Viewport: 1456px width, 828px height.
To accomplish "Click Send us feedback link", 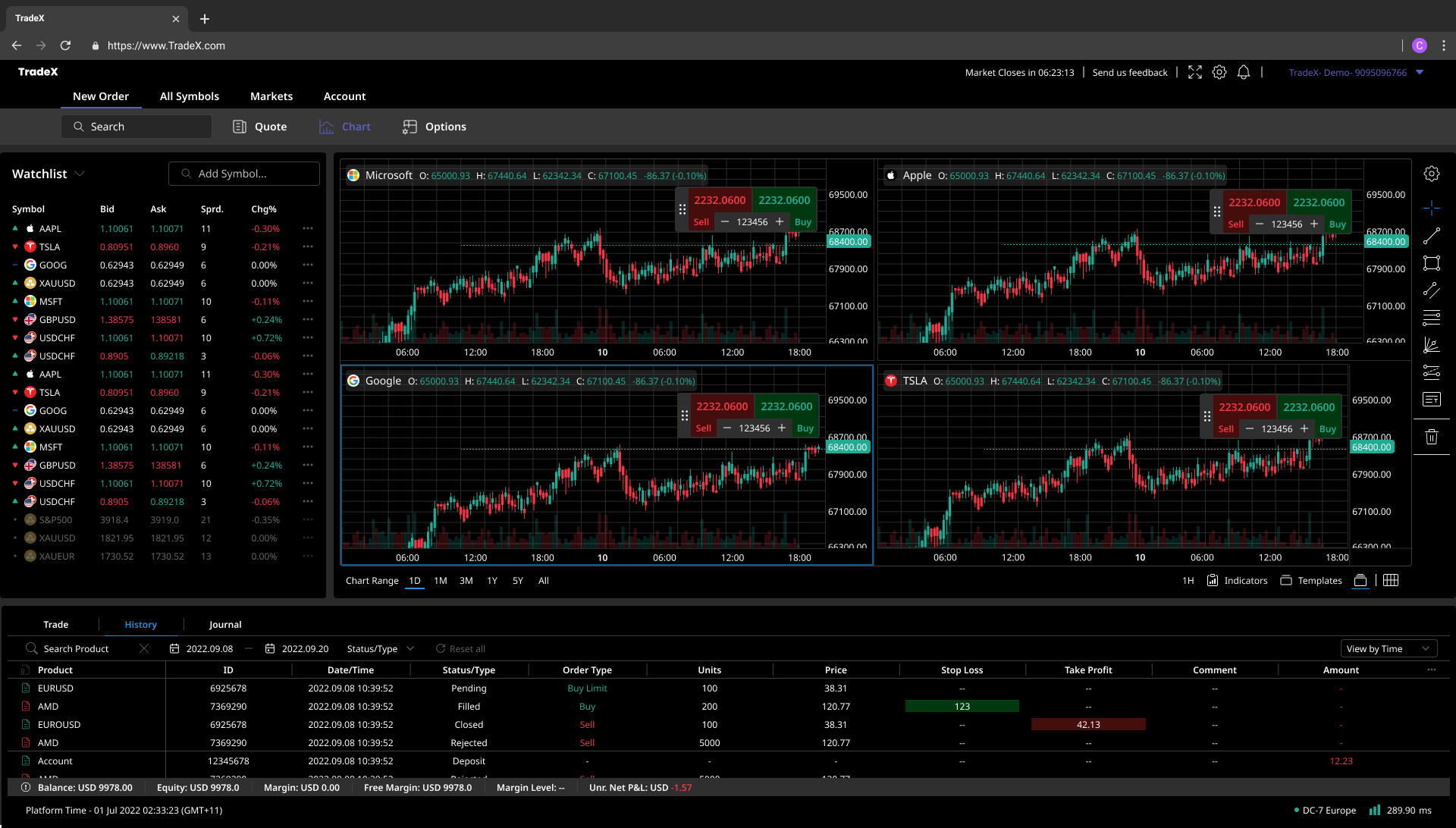I will pyautogui.click(x=1130, y=72).
